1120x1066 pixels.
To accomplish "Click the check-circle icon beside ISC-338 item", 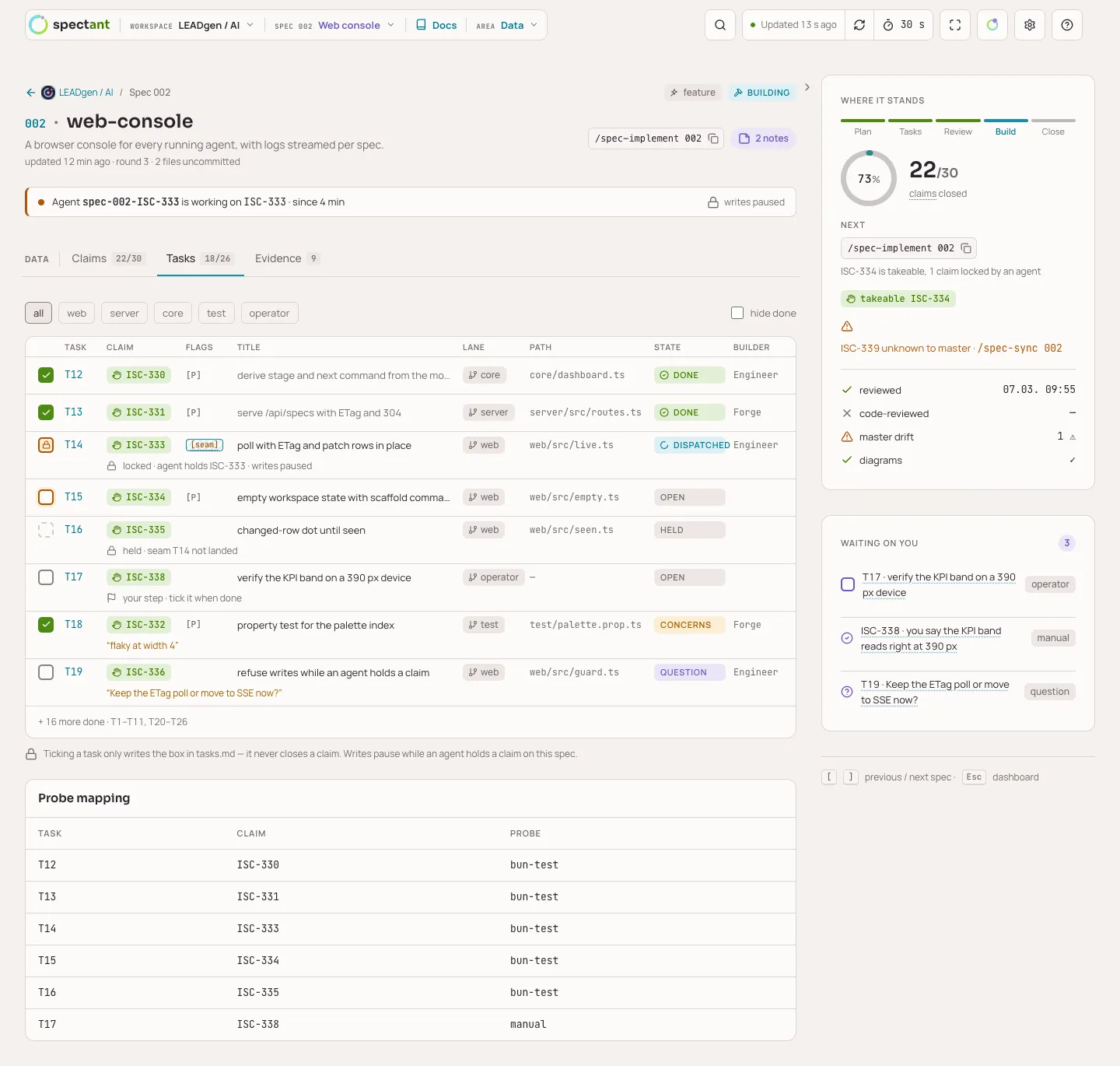I will (847, 638).
